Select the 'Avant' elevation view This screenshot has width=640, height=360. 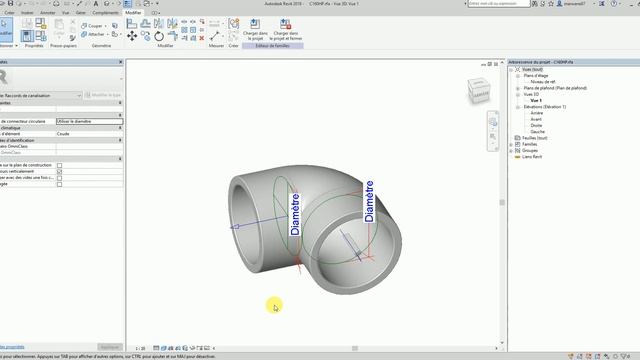(x=536, y=119)
